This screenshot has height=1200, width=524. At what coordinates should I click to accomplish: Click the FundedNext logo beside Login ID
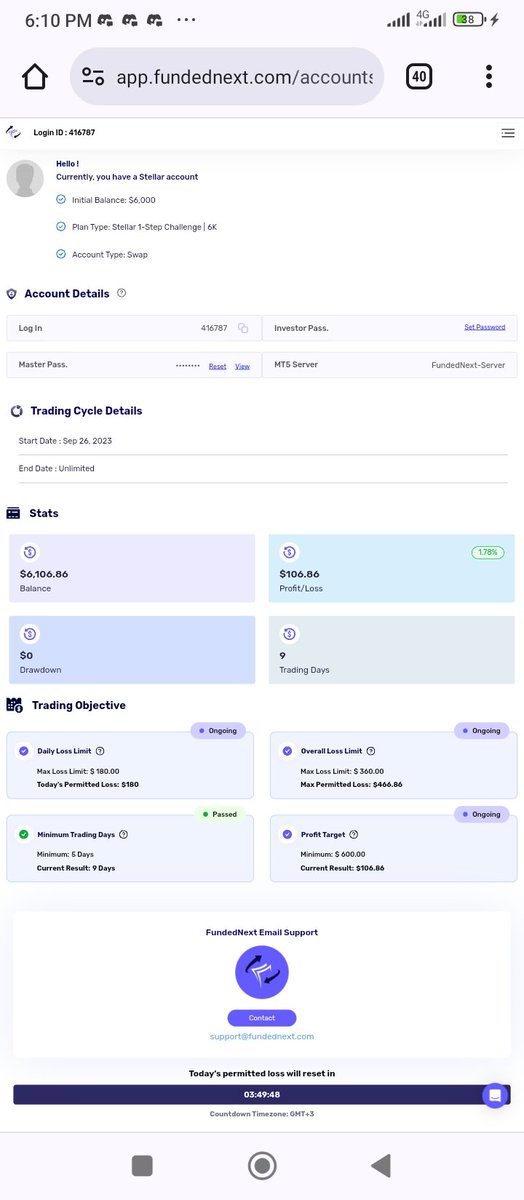(14, 132)
